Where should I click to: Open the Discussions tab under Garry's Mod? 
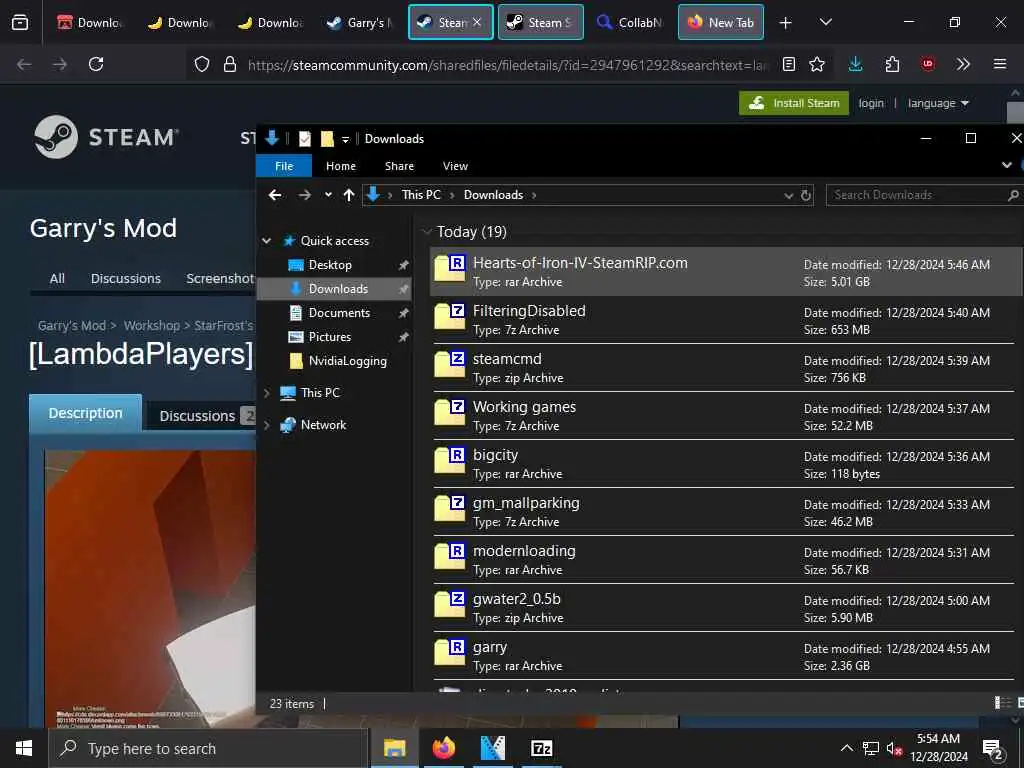tap(125, 278)
